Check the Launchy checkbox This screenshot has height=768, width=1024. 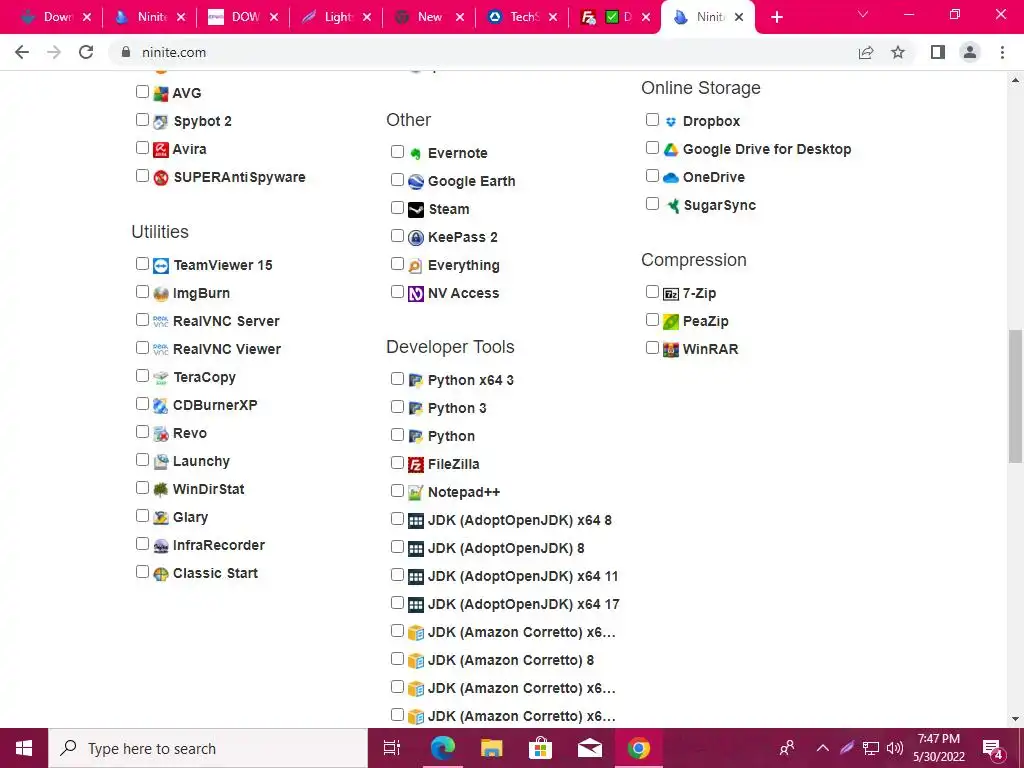[142, 460]
